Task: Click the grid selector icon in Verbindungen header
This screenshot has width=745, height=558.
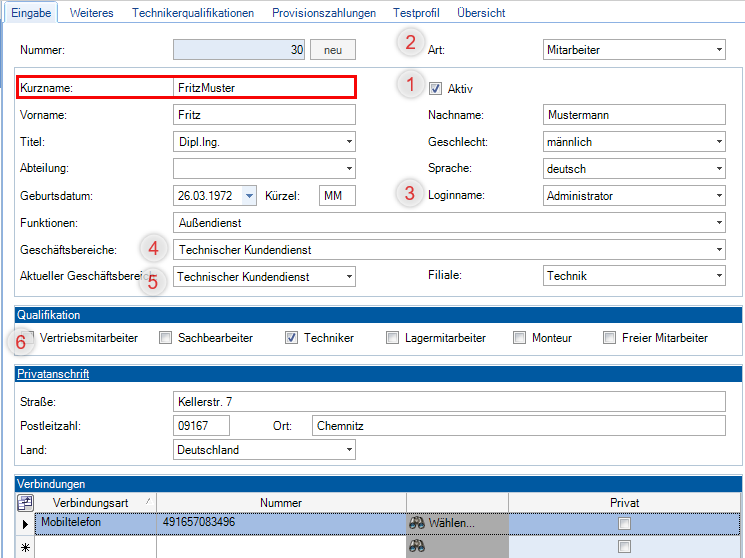Action: (x=25, y=503)
